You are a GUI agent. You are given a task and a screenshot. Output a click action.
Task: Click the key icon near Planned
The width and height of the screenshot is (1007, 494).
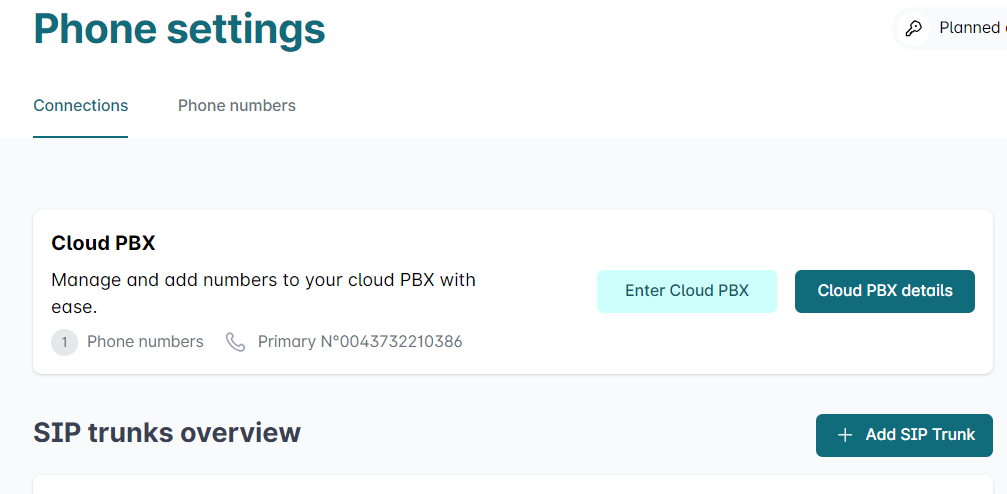913,28
